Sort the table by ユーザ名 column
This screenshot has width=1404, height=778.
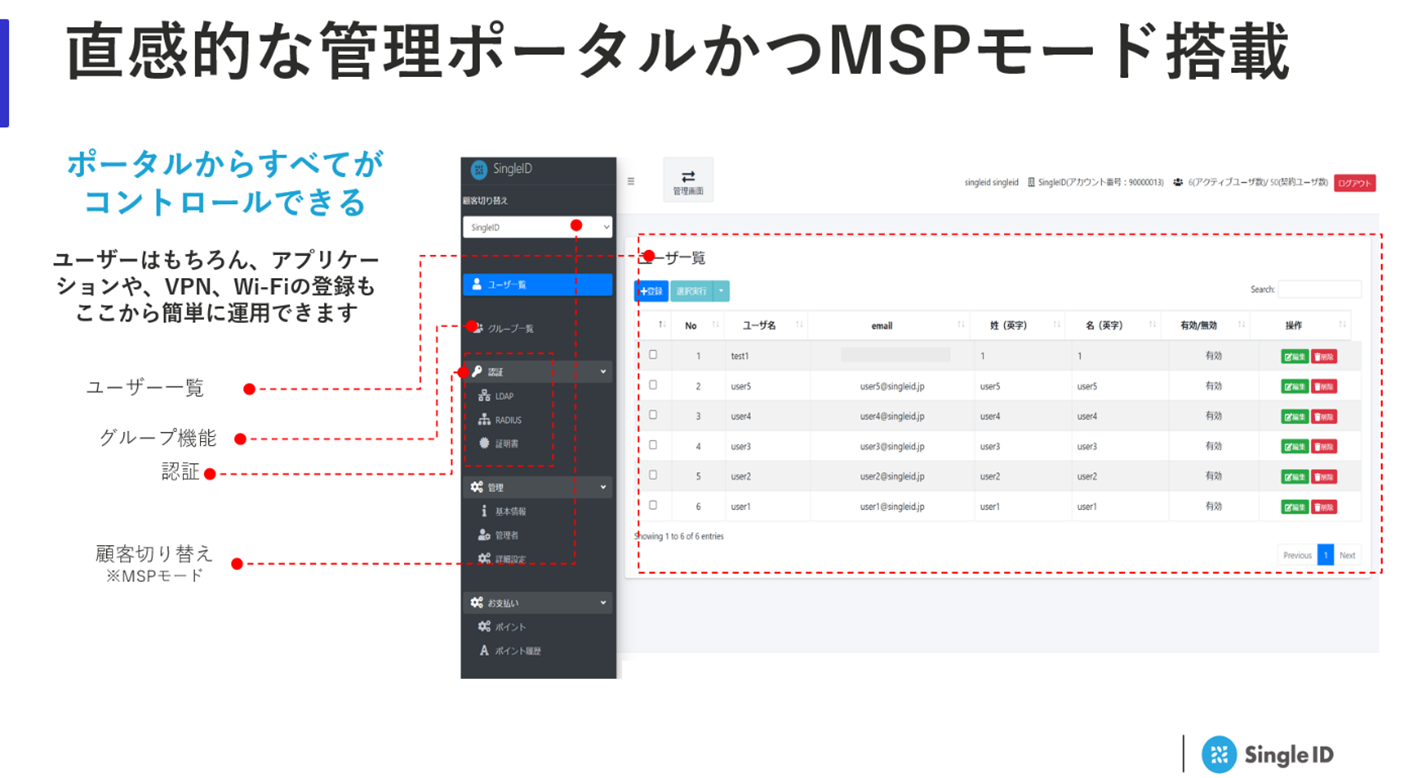[x=766, y=325]
